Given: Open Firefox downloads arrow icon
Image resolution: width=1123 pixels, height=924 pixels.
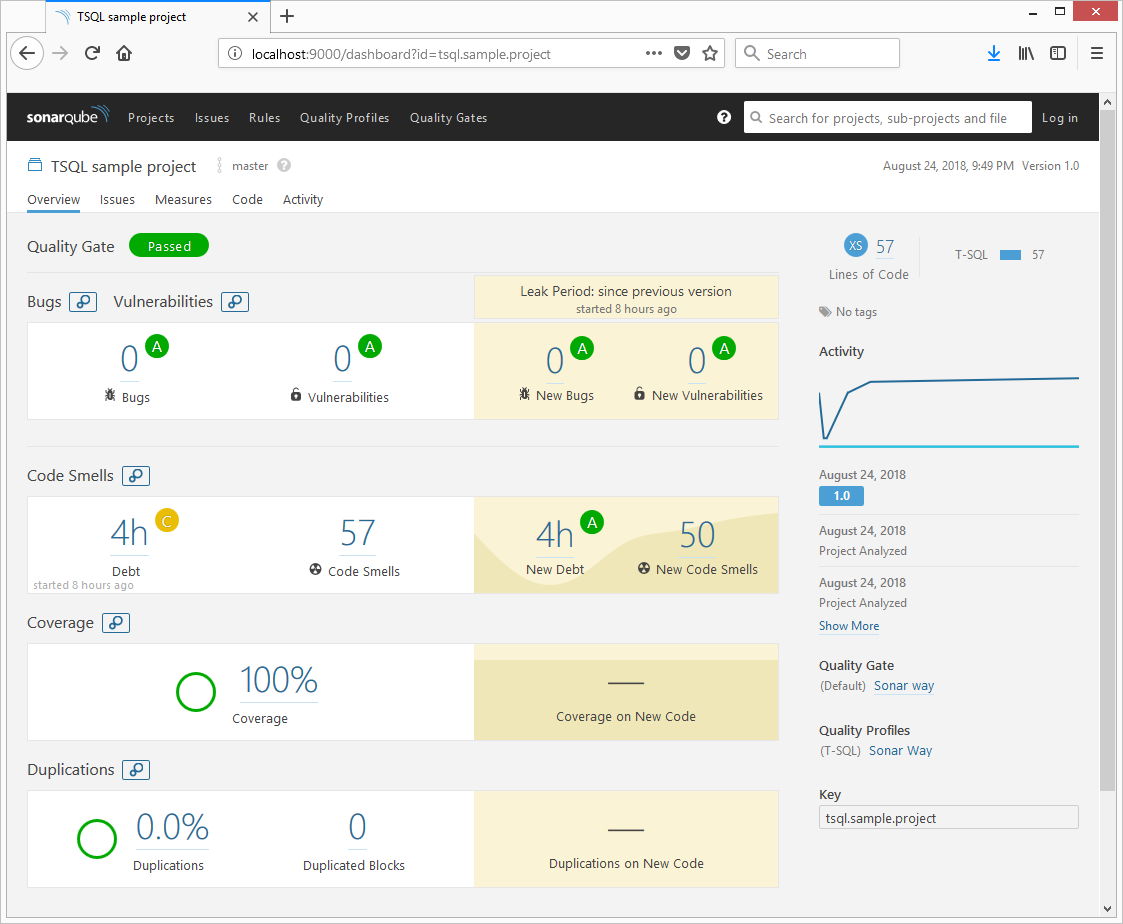Looking at the screenshot, I should coord(993,54).
